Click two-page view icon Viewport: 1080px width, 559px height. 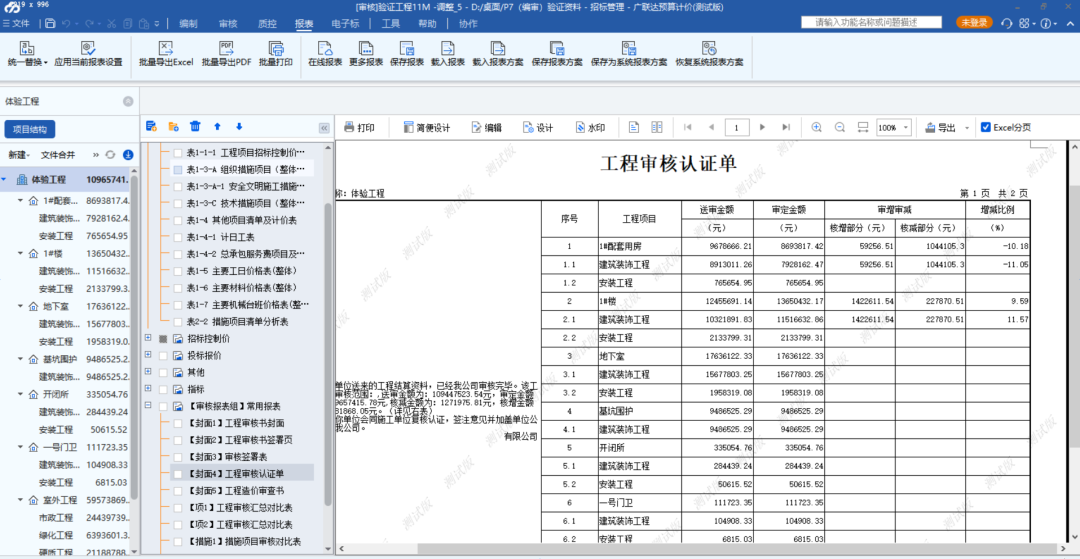[657, 127]
